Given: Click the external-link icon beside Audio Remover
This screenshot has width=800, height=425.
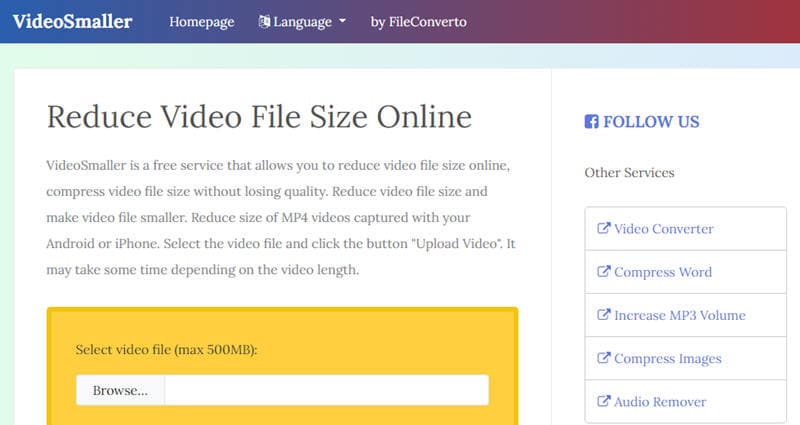Looking at the screenshot, I should click(604, 402).
